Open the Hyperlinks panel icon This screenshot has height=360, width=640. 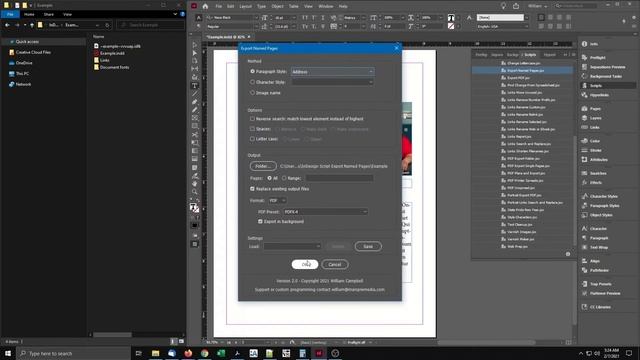tap(584, 95)
